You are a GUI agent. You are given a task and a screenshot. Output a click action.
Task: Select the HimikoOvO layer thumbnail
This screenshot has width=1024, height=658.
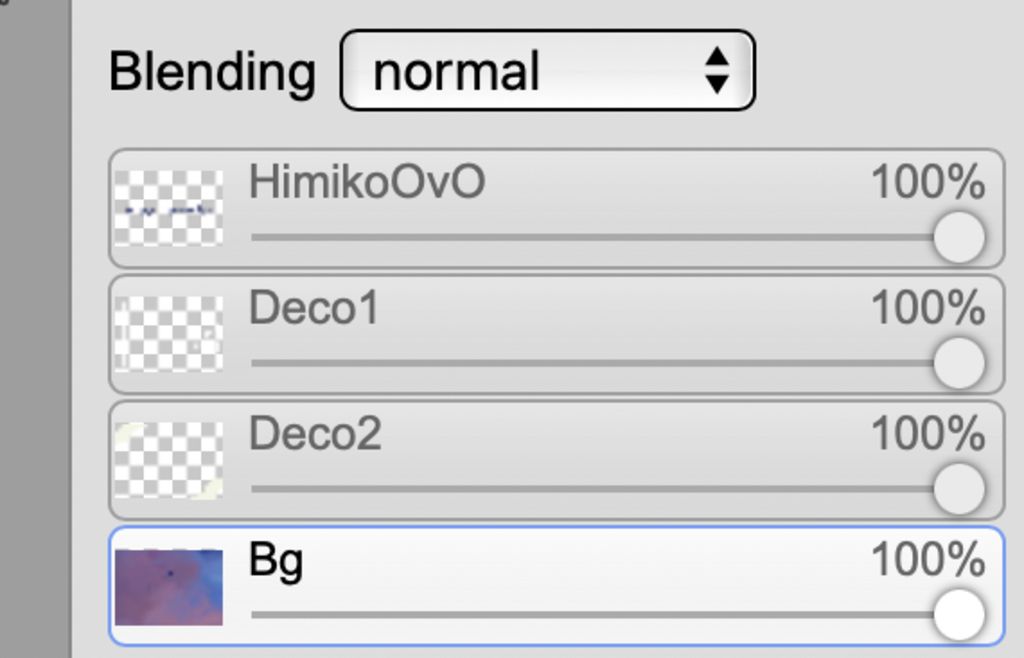tap(168, 208)
